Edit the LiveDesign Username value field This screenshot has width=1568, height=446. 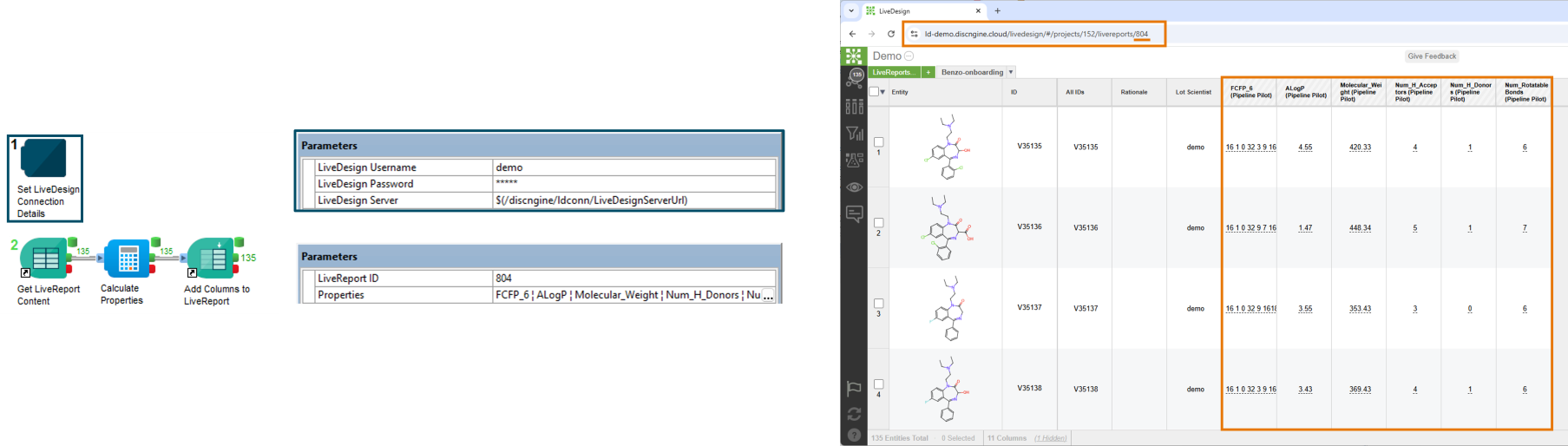(633, 167)
